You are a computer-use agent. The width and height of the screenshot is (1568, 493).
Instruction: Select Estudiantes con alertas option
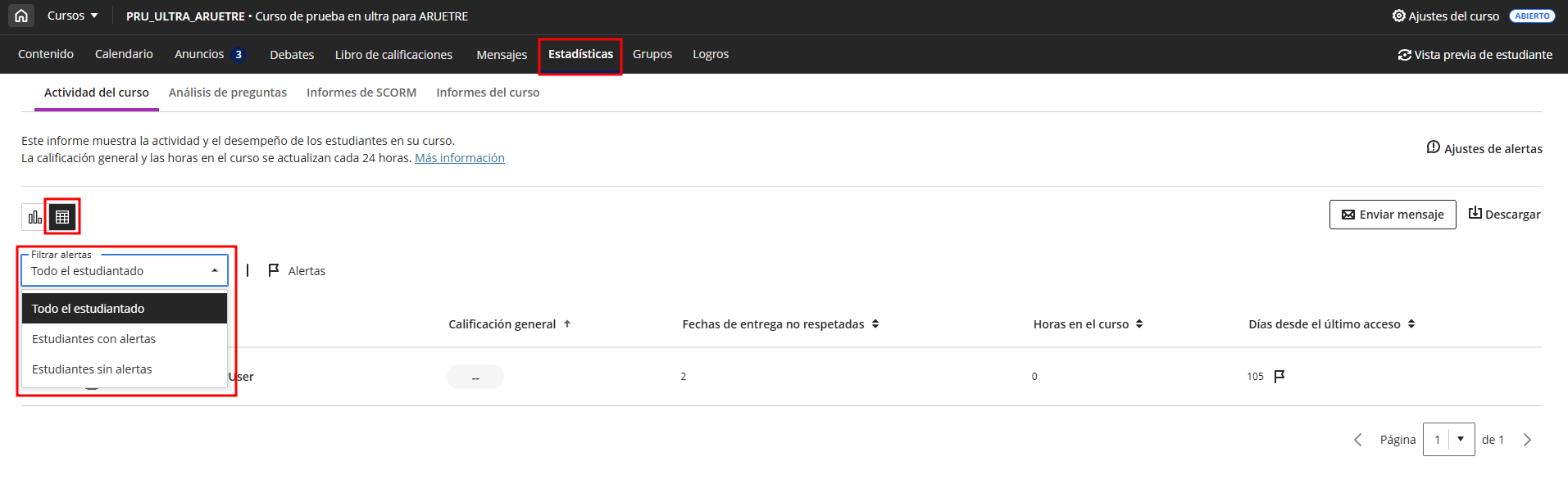93,339
